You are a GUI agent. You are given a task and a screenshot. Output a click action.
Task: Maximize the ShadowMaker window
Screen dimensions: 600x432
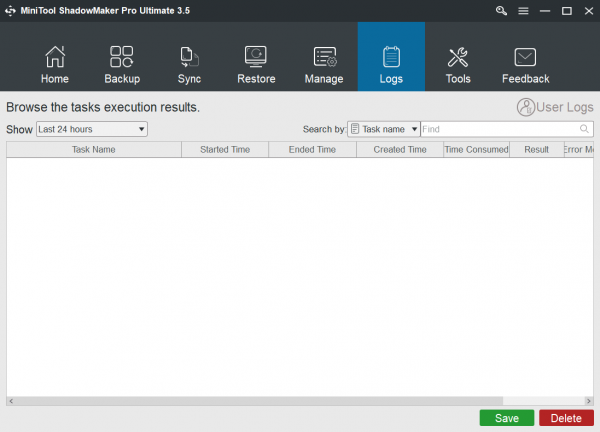pos(567,11)
